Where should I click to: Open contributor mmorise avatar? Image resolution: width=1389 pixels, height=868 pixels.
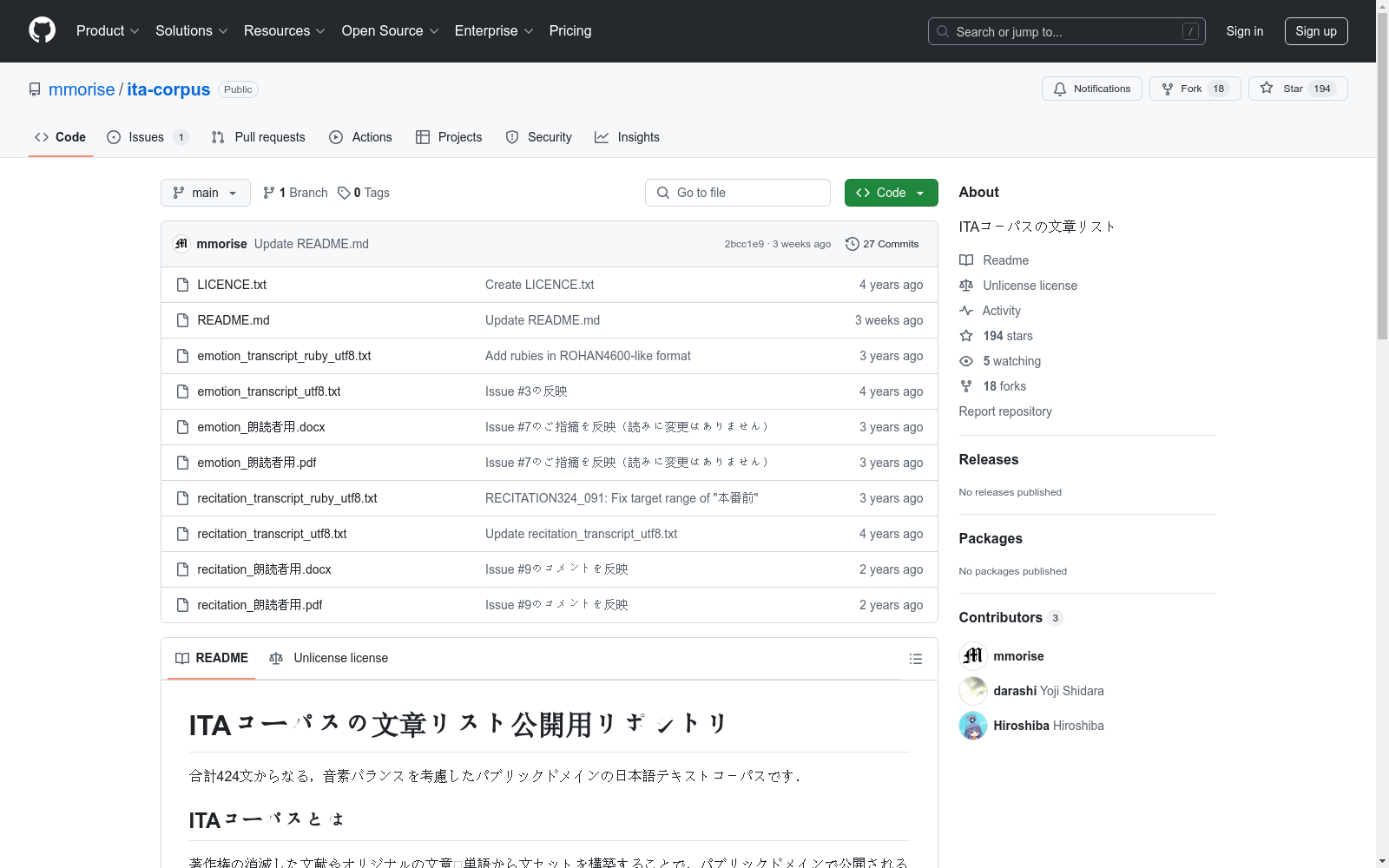coord(973,656)
